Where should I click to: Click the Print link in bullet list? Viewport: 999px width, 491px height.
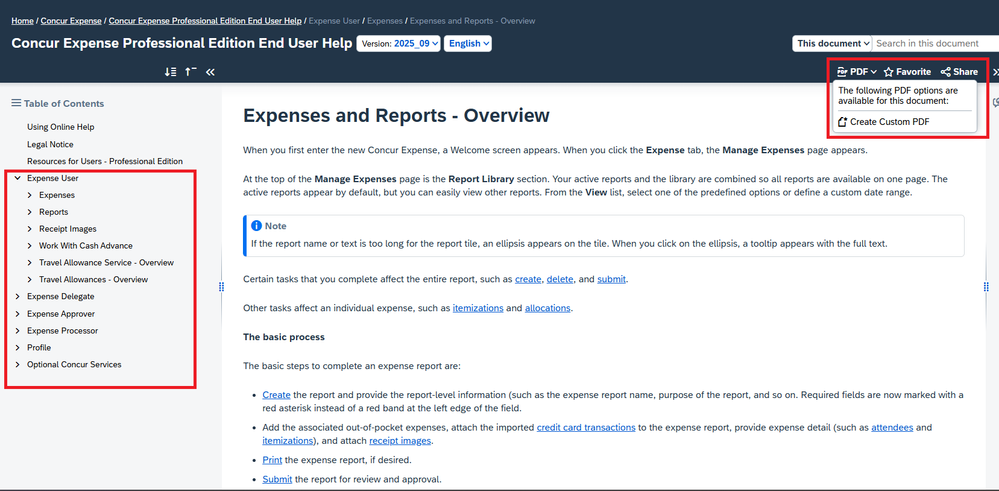272,460
